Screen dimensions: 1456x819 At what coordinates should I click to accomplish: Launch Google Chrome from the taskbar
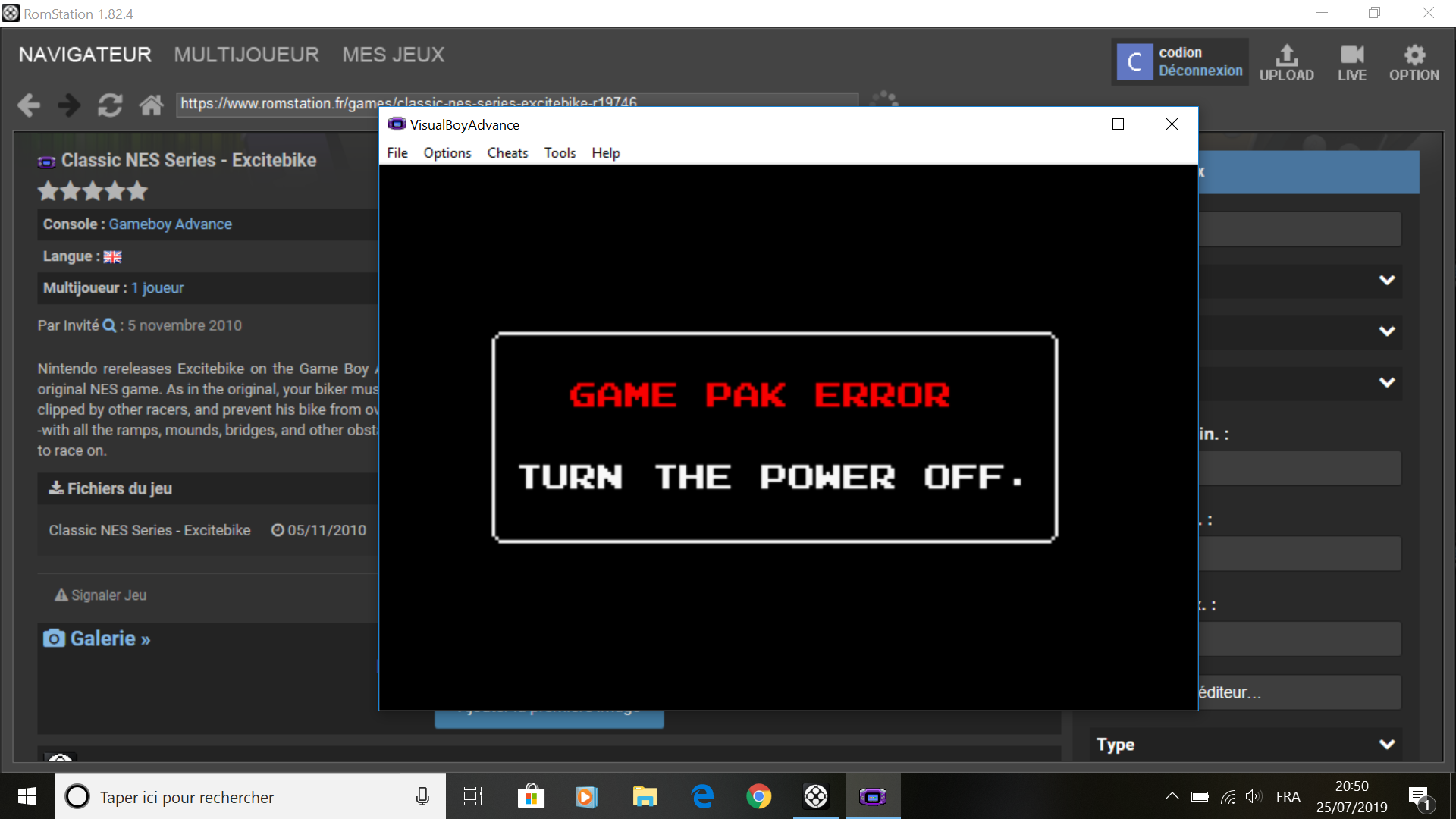[758, 796]
